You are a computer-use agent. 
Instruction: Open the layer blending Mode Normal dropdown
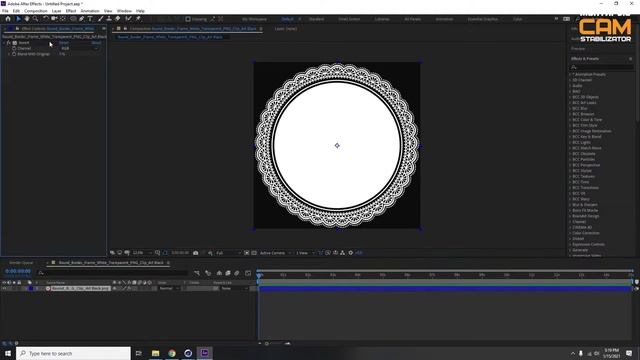pos(169,289)
